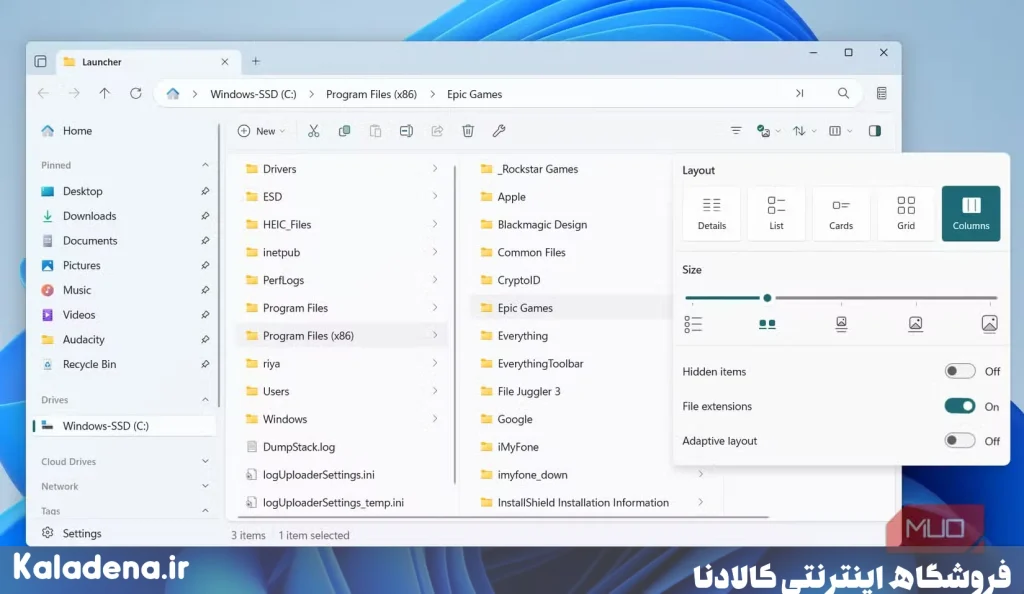
Task: Expand chevron next to InstallShield Installation Information
Action: coord(701,502)
